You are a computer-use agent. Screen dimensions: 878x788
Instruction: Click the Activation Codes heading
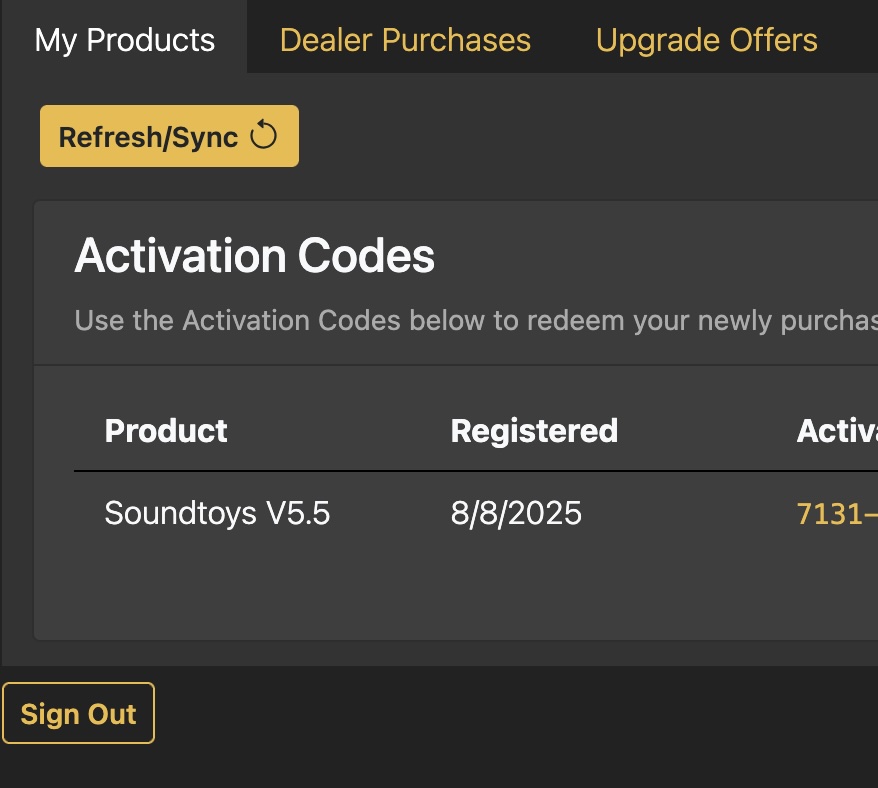tap(254, 255)
